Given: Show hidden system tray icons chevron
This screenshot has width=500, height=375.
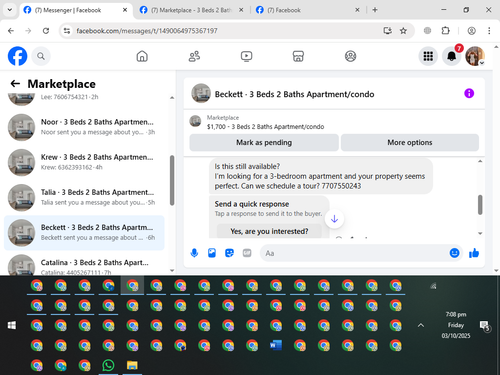Looking at the screenshot, I should 421,325.
